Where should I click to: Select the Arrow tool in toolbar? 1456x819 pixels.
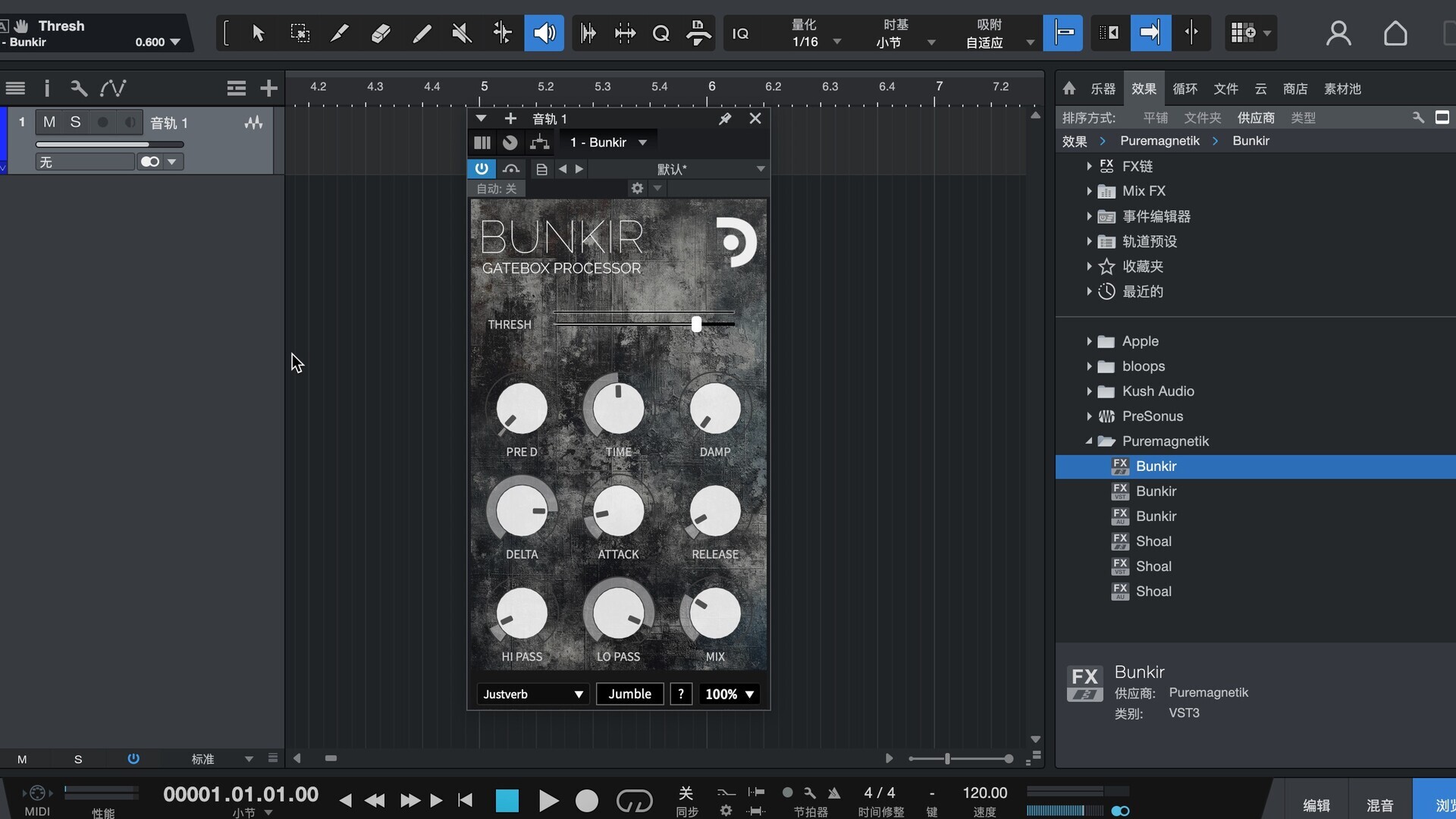[258, 33]
